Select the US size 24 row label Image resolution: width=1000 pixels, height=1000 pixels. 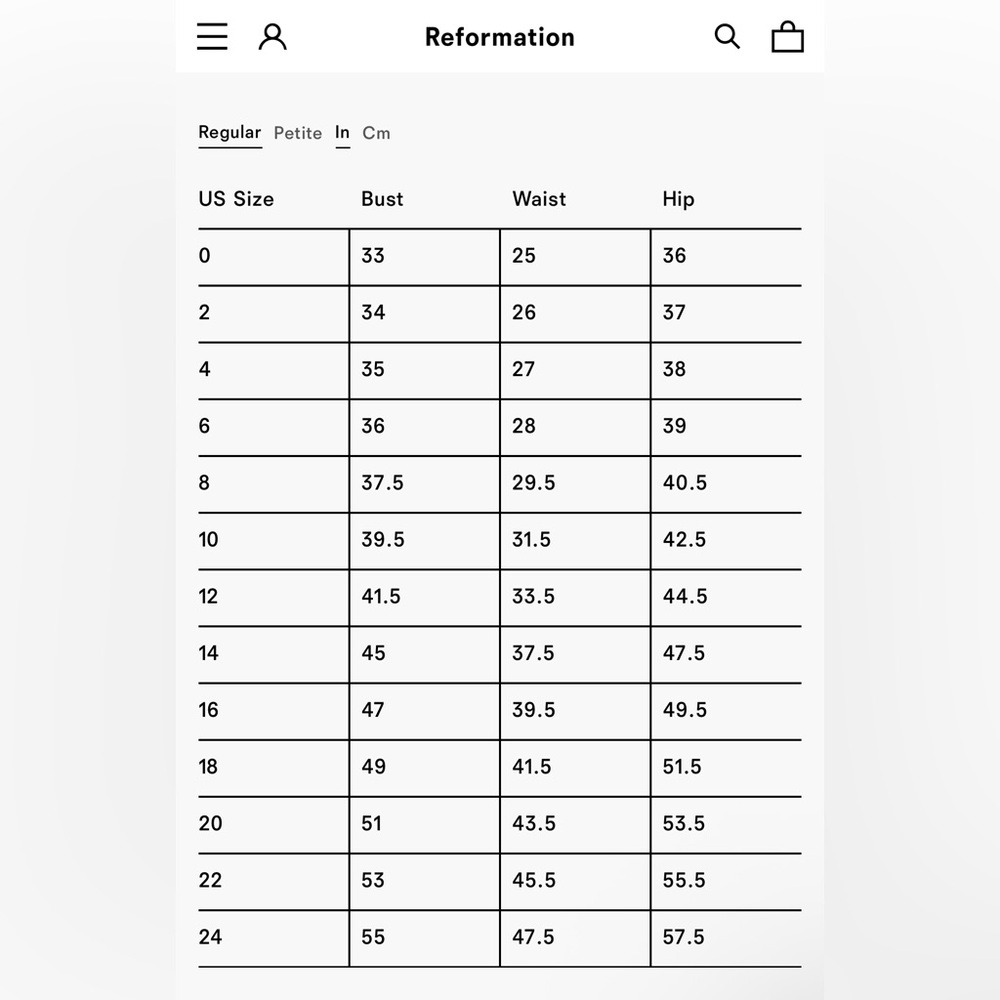point(210,938)
